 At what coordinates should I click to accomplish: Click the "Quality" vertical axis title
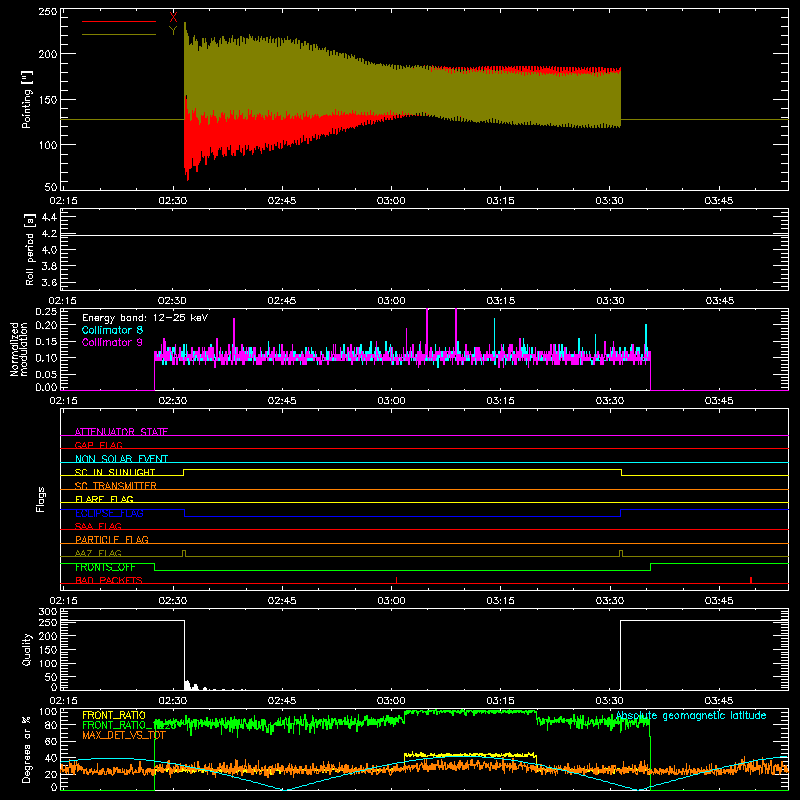coord(27,649)
